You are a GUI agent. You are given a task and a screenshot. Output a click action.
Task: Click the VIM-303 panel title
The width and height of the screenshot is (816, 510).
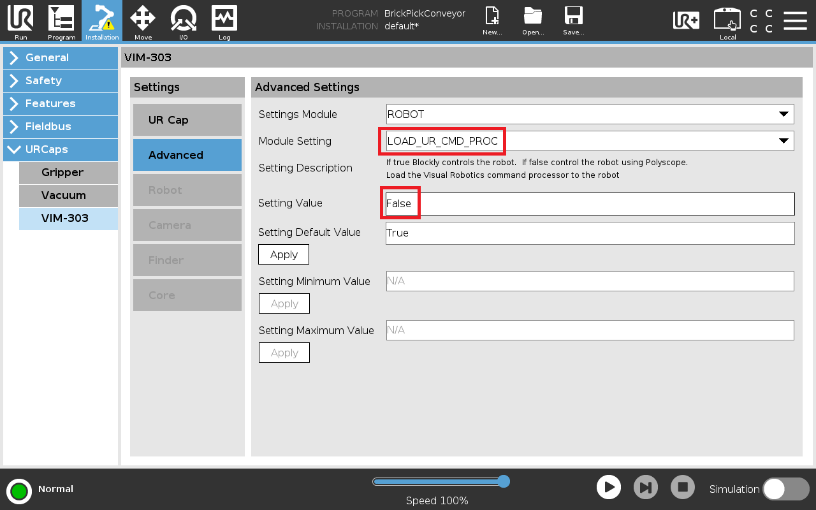[148, 57]
